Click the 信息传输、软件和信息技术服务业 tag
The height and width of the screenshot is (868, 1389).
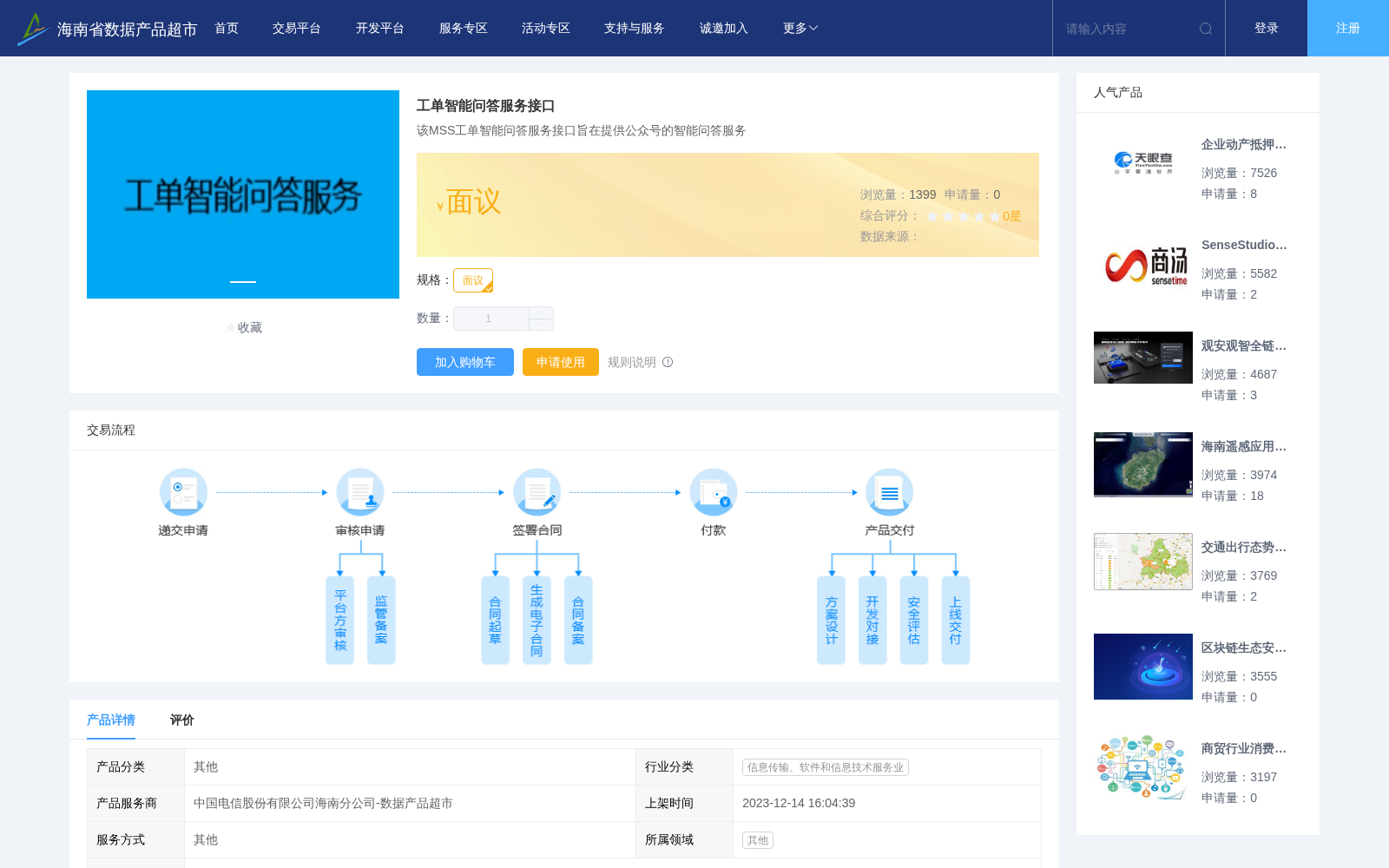point(826,767)
